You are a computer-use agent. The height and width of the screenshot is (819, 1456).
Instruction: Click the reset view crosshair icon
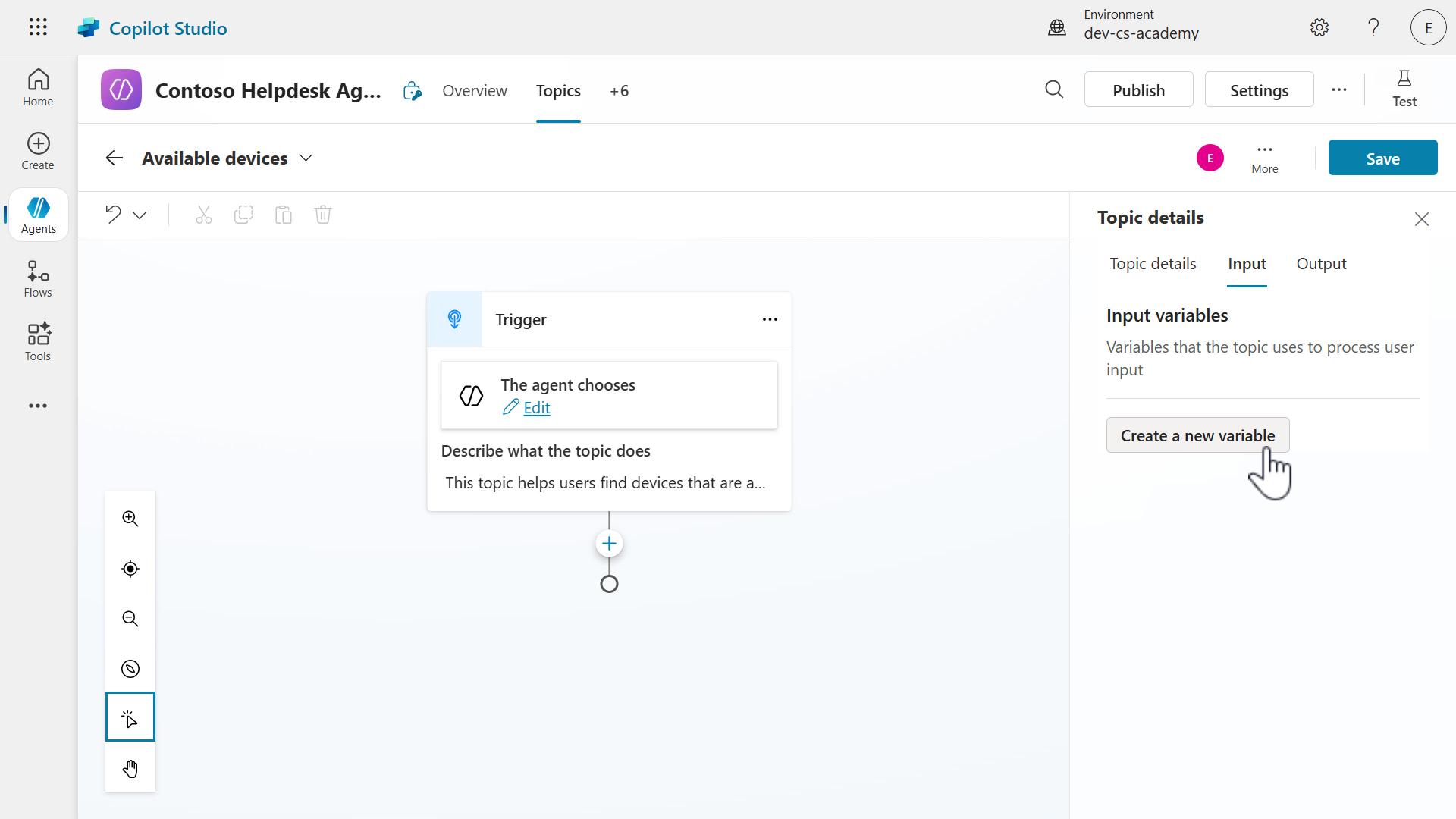[x=130, y=569]
